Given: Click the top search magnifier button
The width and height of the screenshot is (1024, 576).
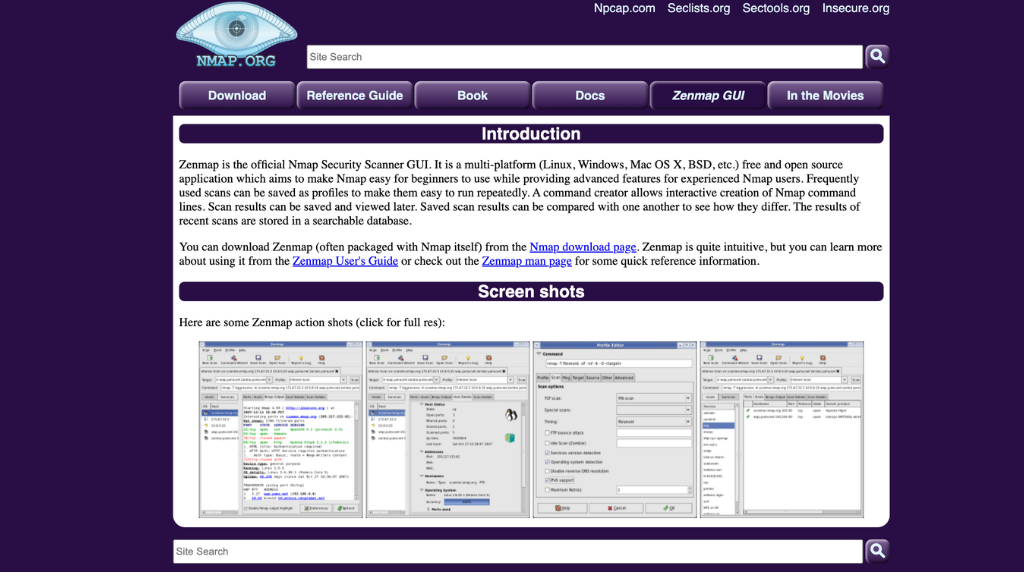Looking at the screenshot, I should [877, 57].
